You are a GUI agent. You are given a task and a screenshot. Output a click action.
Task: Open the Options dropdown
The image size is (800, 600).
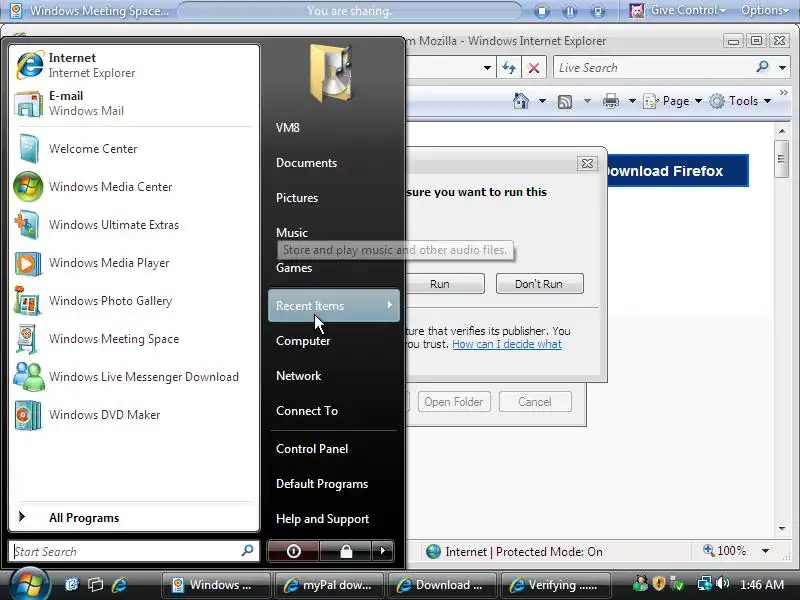764,10
